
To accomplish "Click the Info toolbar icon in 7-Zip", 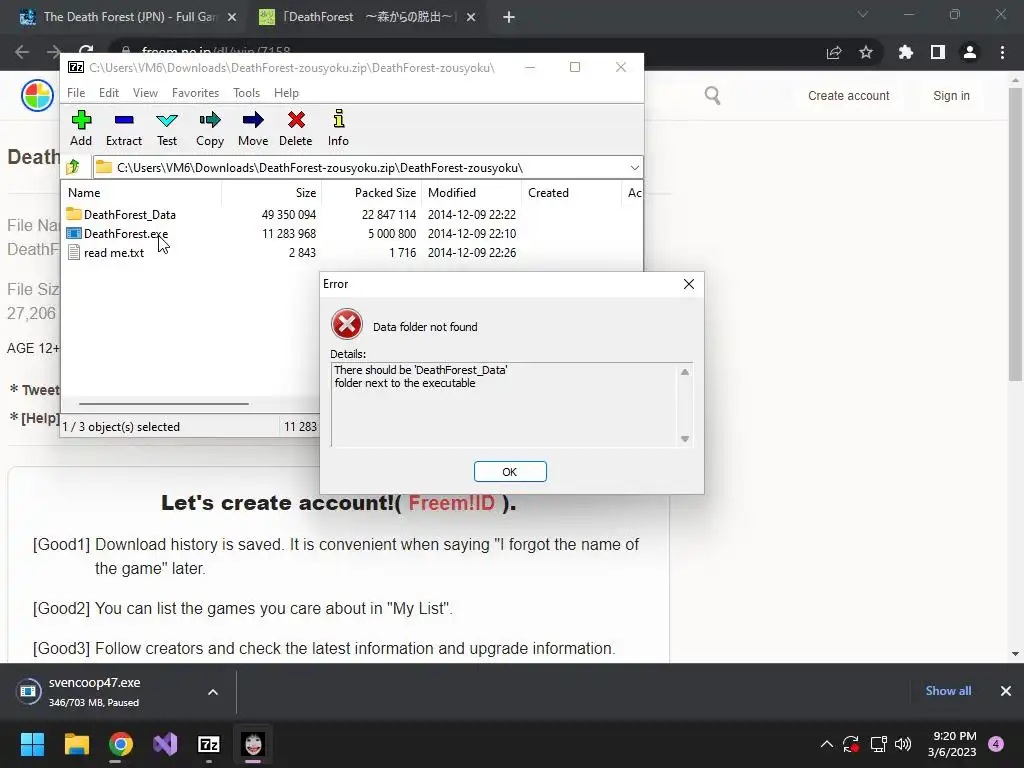I will pos(338,129).
